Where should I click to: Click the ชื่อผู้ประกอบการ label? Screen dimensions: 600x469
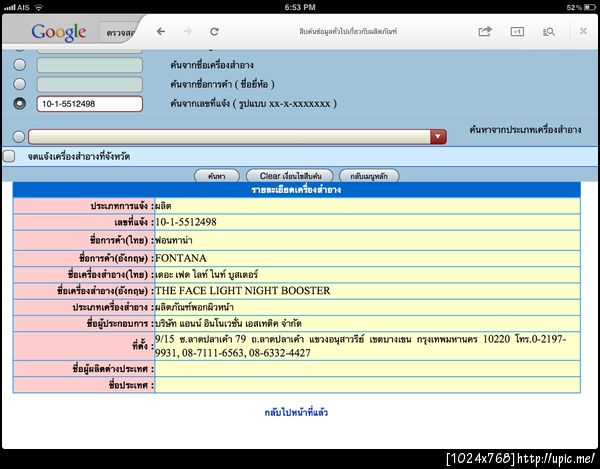[x=120, y=324]
